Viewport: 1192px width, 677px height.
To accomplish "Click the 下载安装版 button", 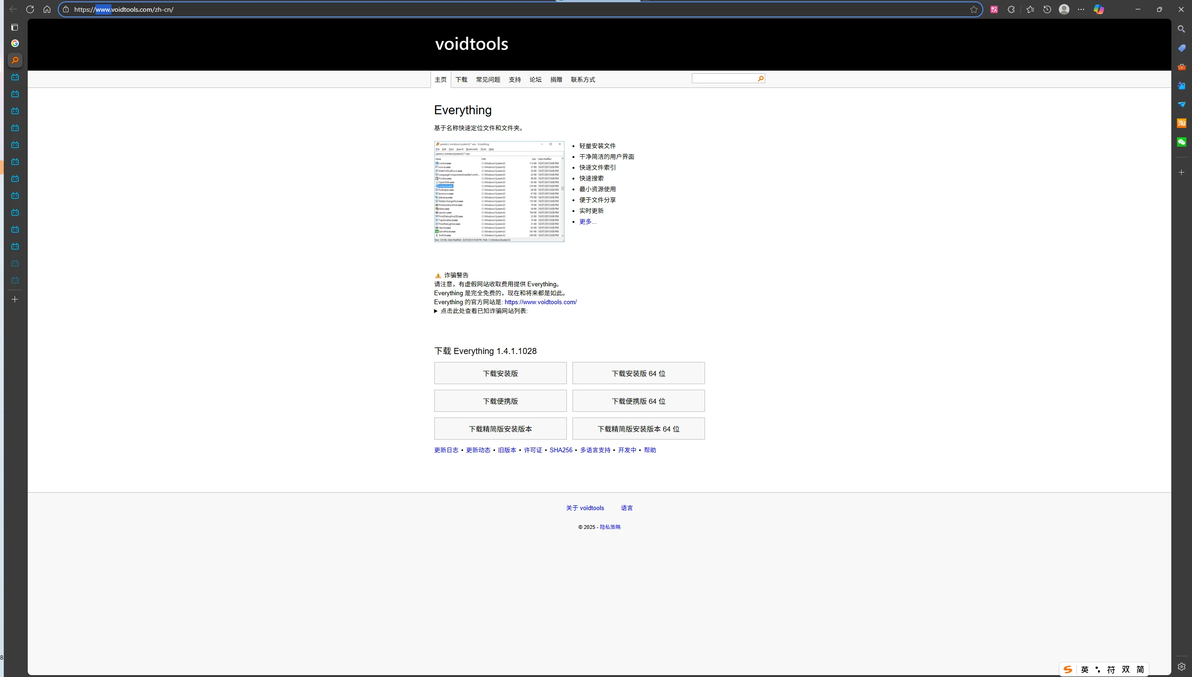I will pyautogui.click(x=500, y=373).
